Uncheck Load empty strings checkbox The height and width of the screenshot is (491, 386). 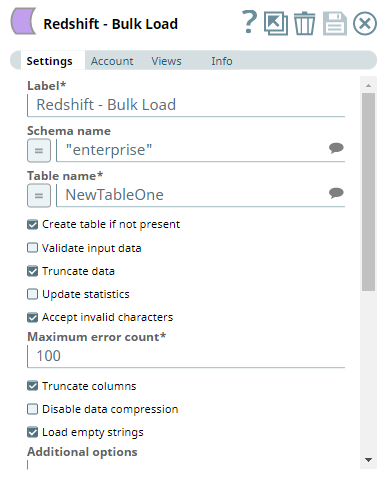(32, 432)
